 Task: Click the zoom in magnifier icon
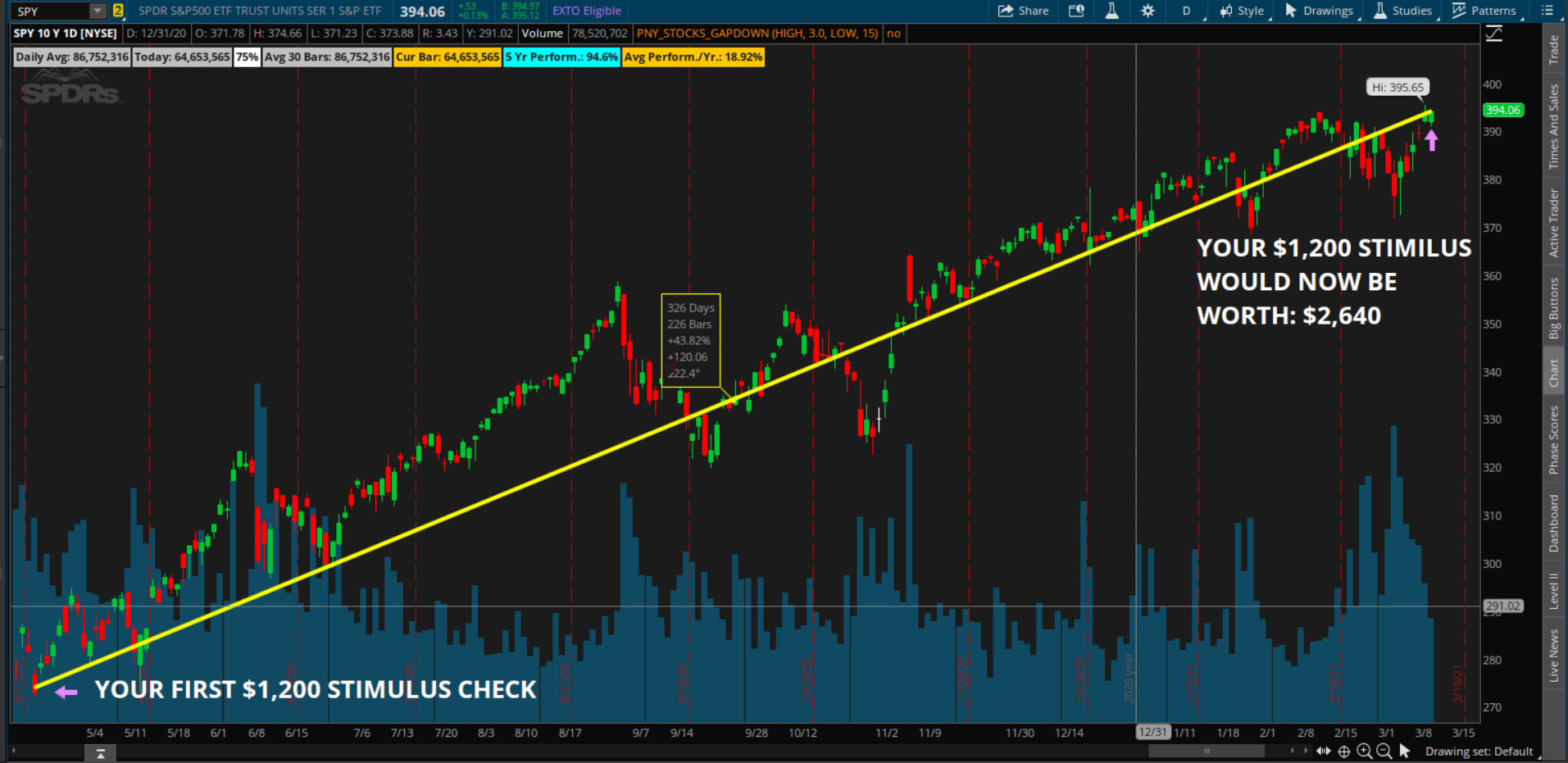[x=1365, y=751]
